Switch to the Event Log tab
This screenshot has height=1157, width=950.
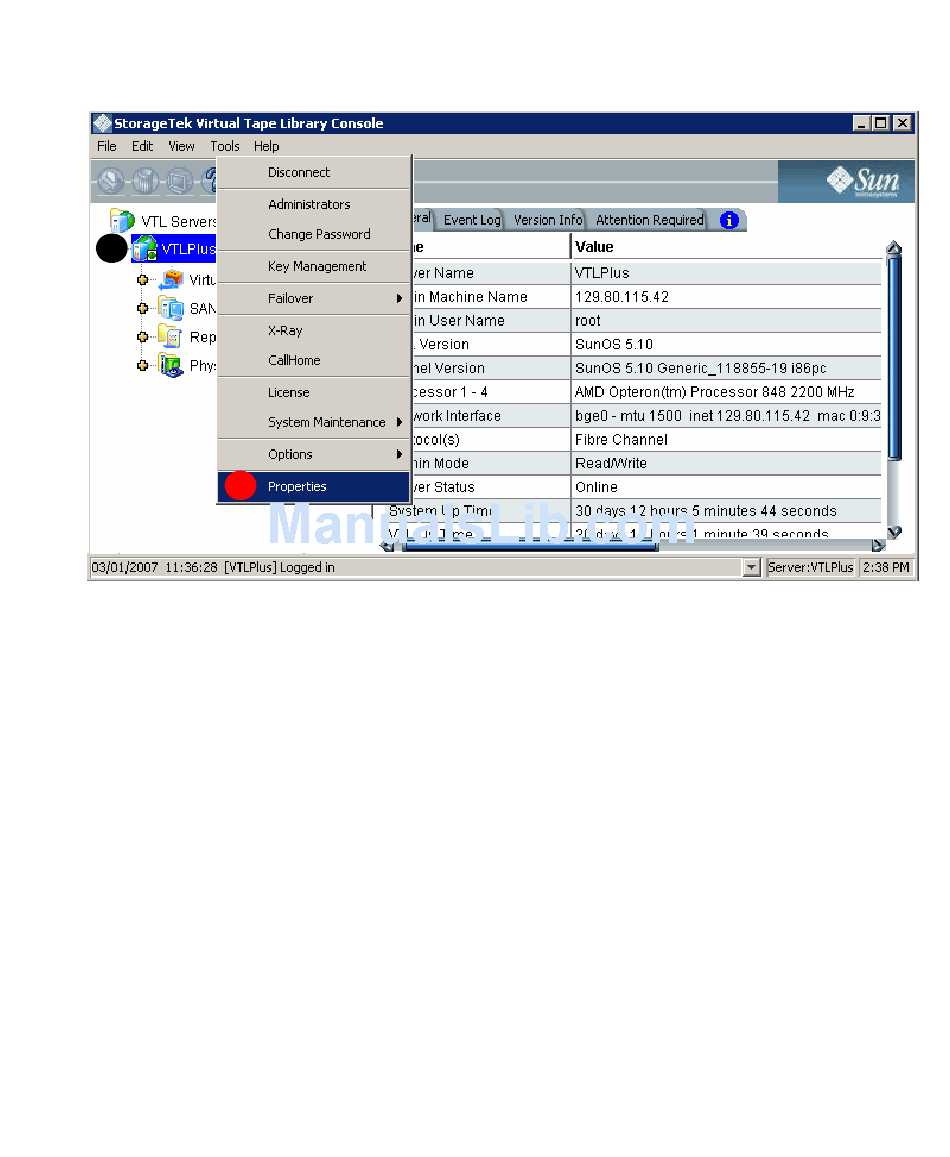472,220
